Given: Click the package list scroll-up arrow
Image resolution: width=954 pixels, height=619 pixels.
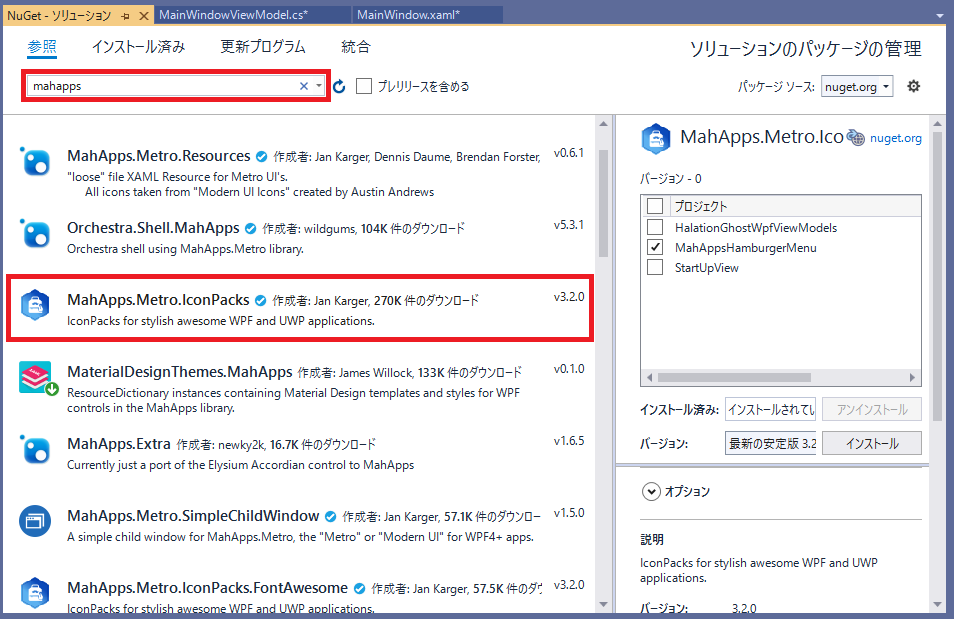Looking at the screenshot, I should click(603, 124).
